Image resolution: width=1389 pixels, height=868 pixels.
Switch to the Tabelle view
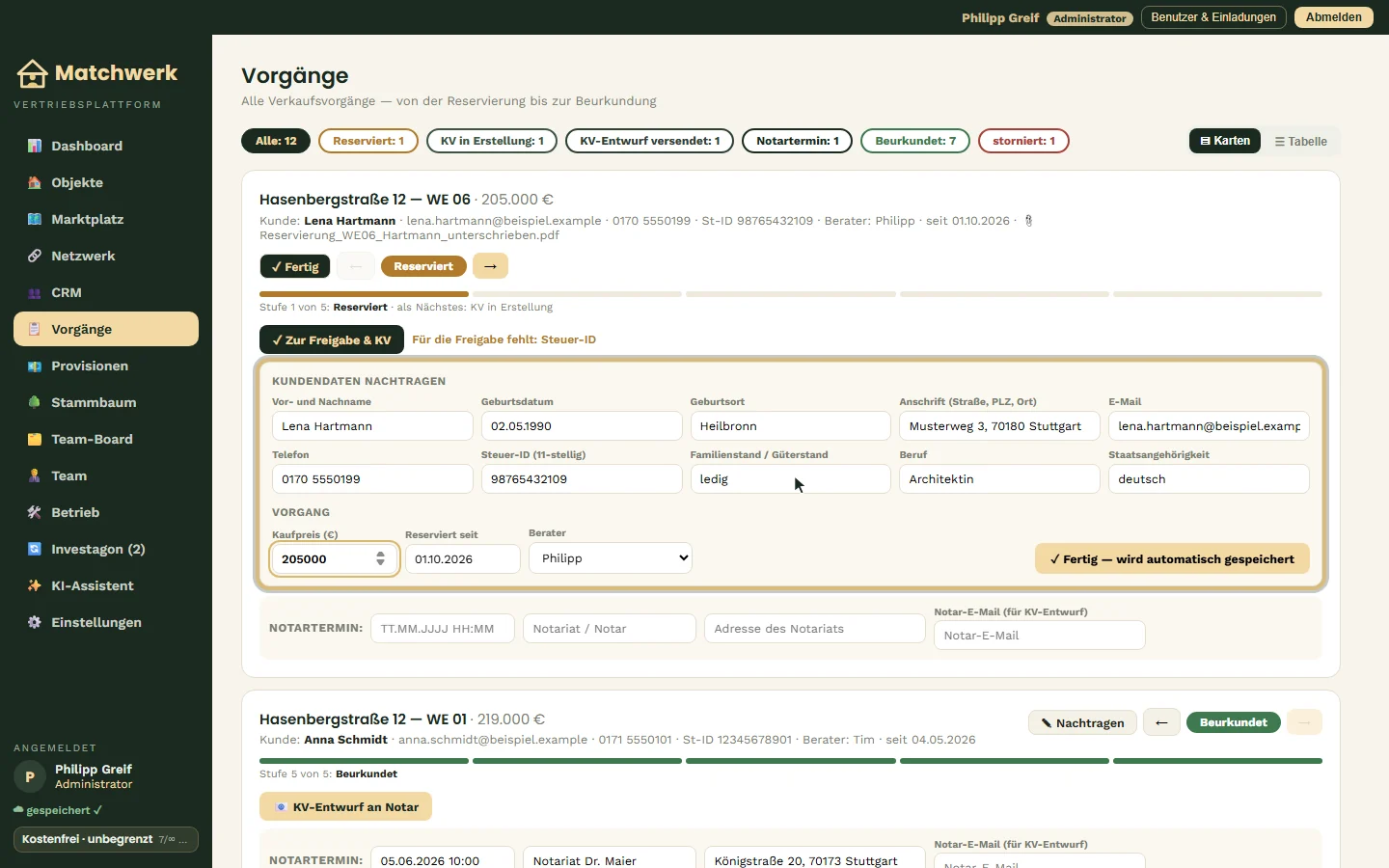click(1300, 141)
